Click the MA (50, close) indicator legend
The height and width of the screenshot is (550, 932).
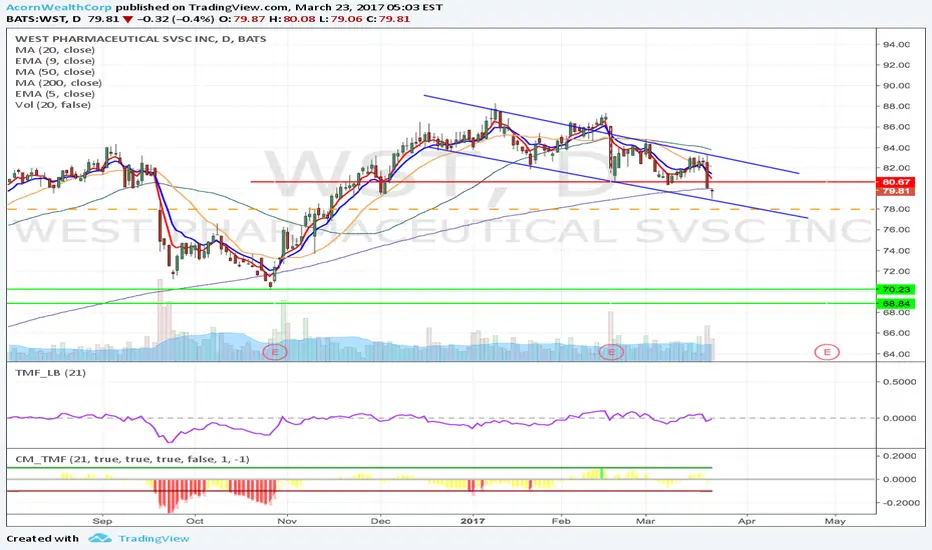(55, 71)
